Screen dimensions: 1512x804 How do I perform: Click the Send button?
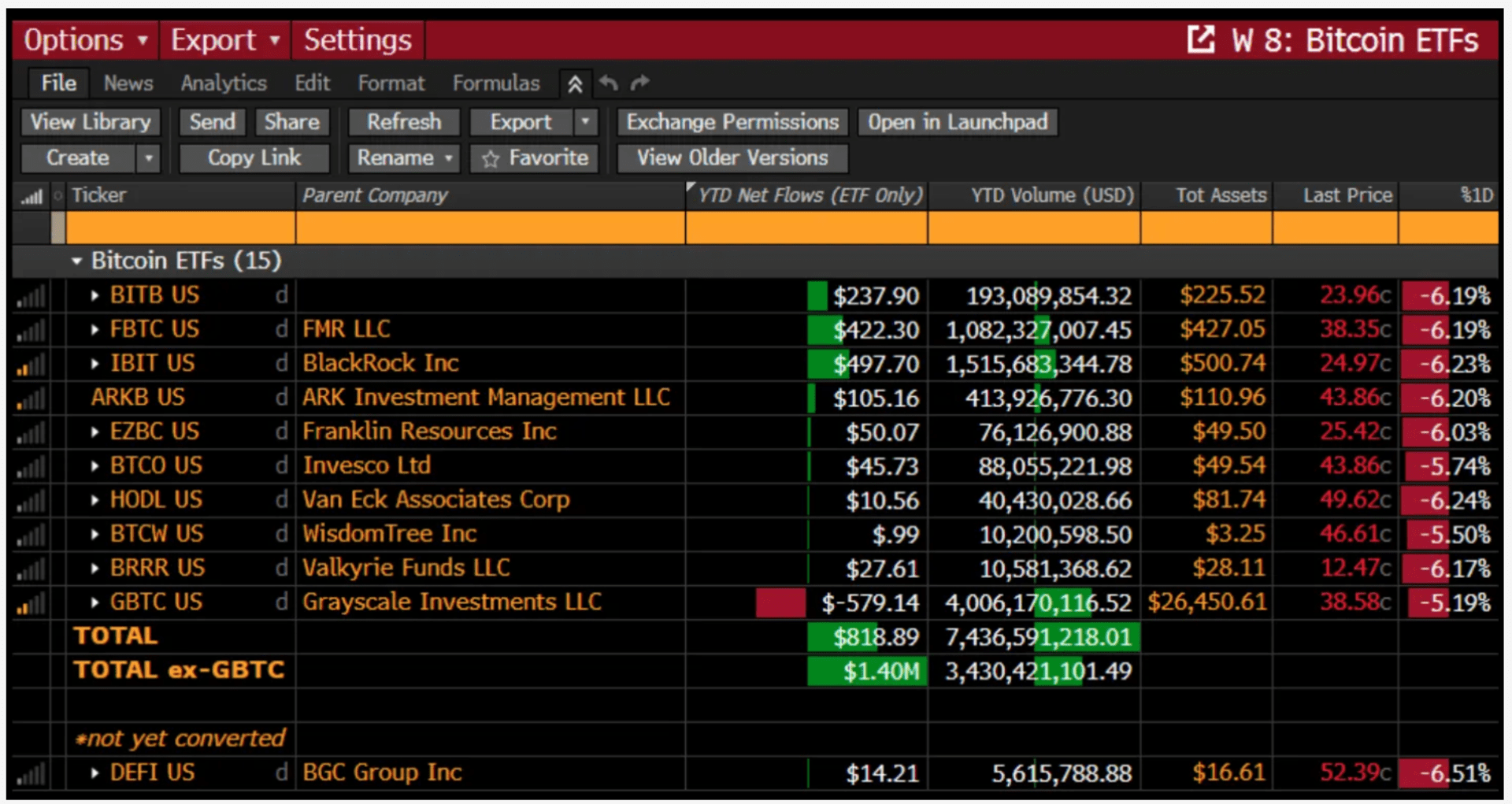pyautogui.click(x=213, y=122)
